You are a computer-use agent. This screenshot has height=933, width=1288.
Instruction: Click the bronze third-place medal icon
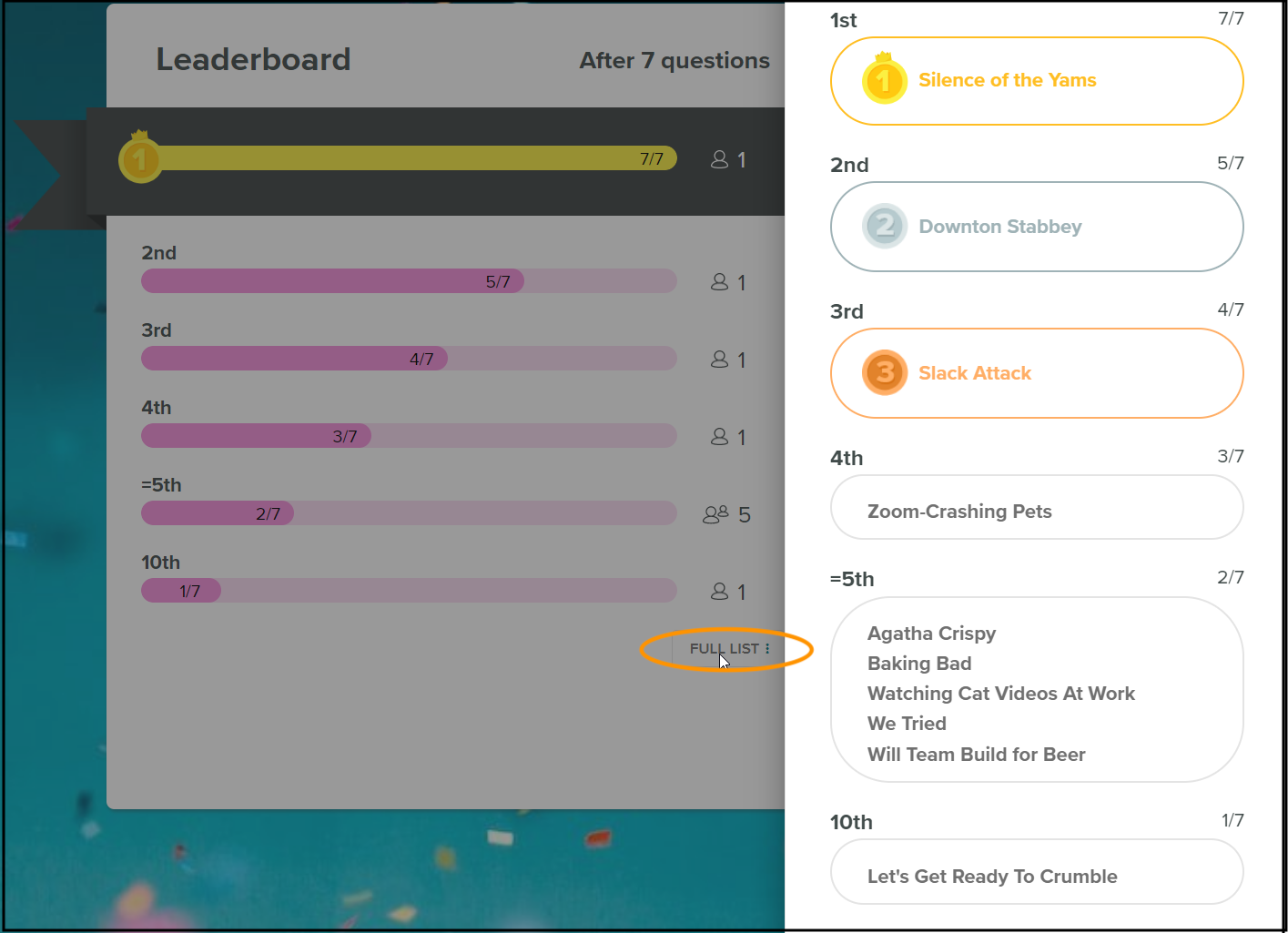click(885, 372)
